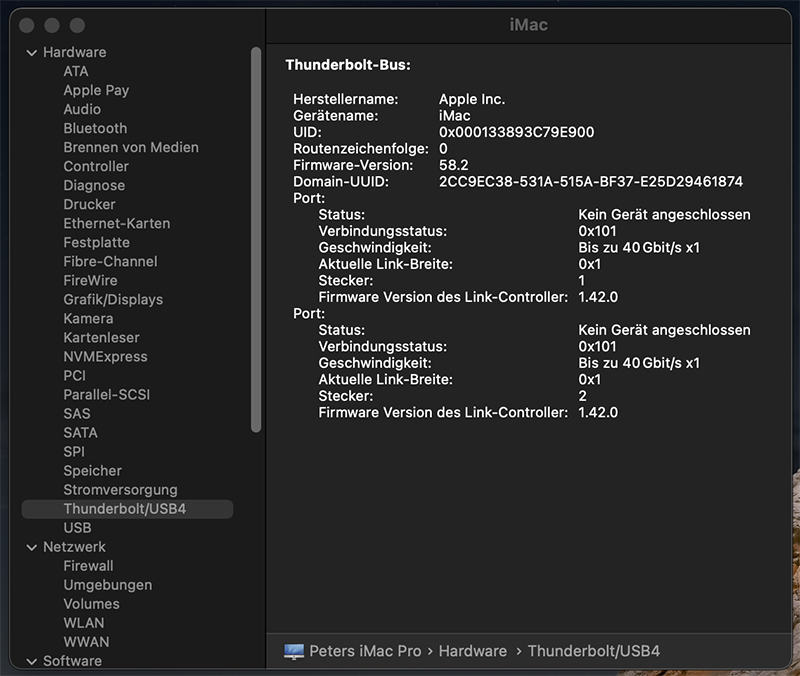Open the Stromversorgung entry
This screenshot has height=676, width=800.
120,490
